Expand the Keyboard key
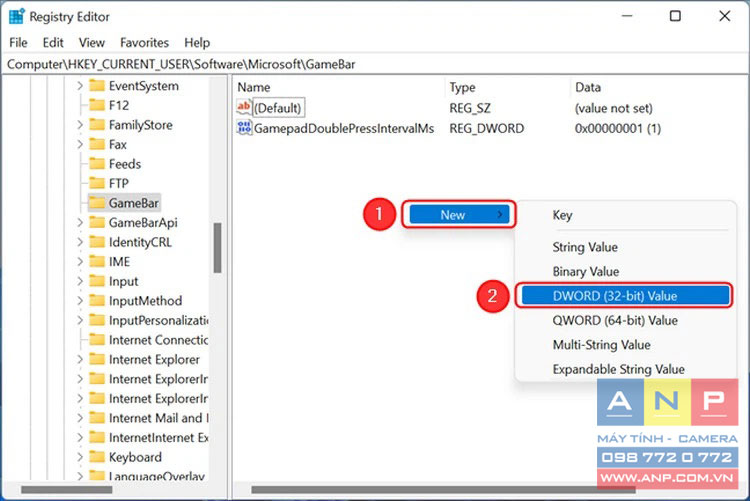 tap(80, 457)
